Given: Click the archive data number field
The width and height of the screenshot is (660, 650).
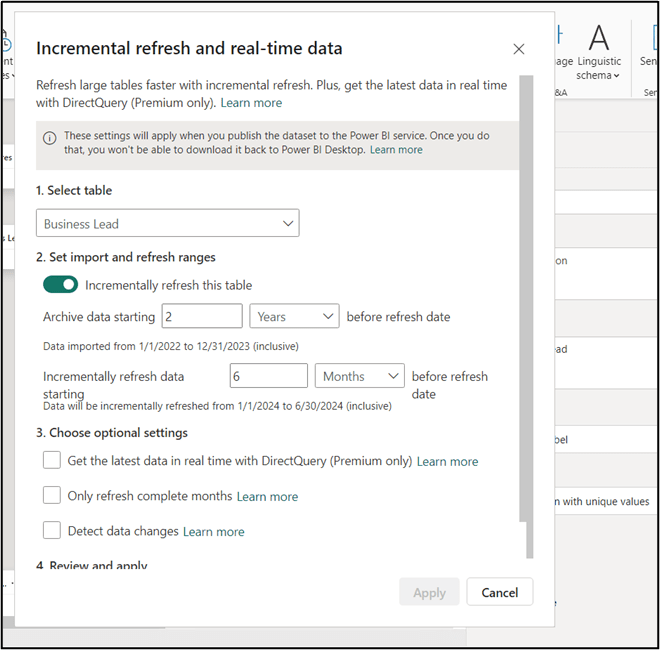Looking at the screenshot, I should 201,317.
